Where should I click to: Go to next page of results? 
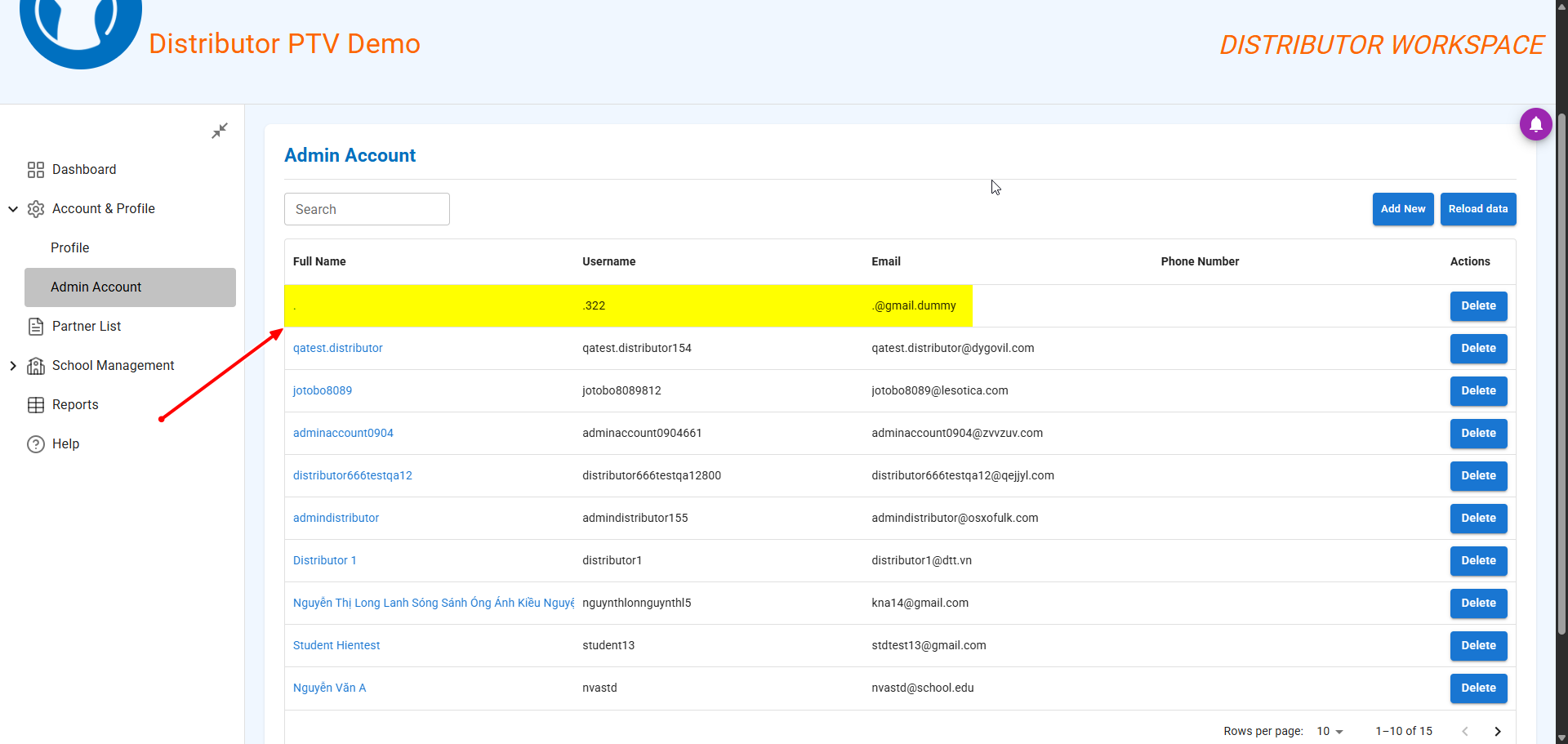(1498, 731)
